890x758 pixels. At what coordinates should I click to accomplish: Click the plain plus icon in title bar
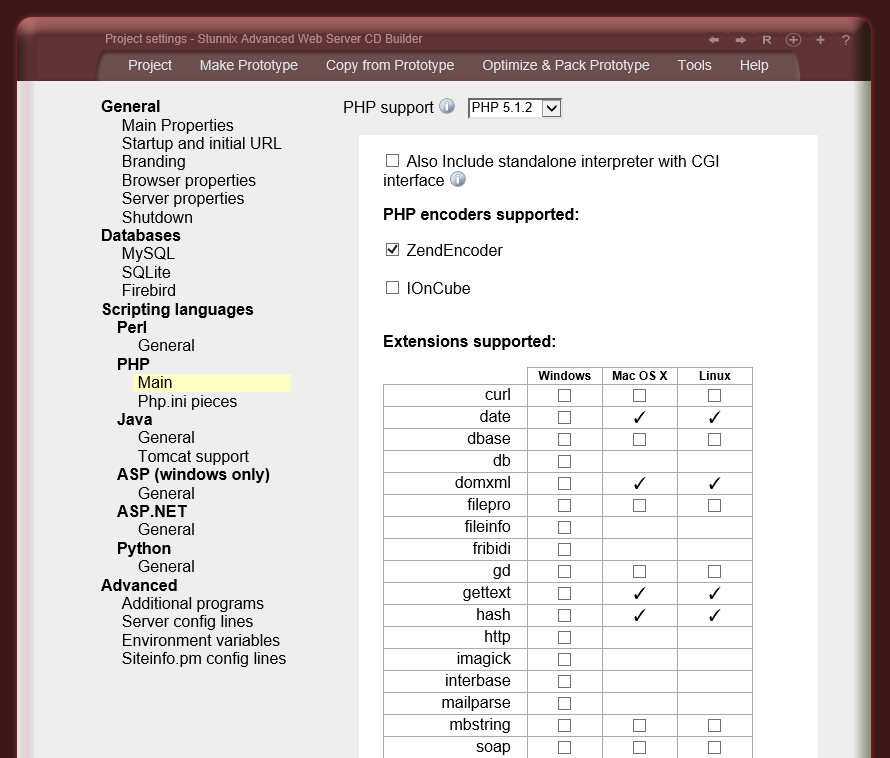(820, 40)
